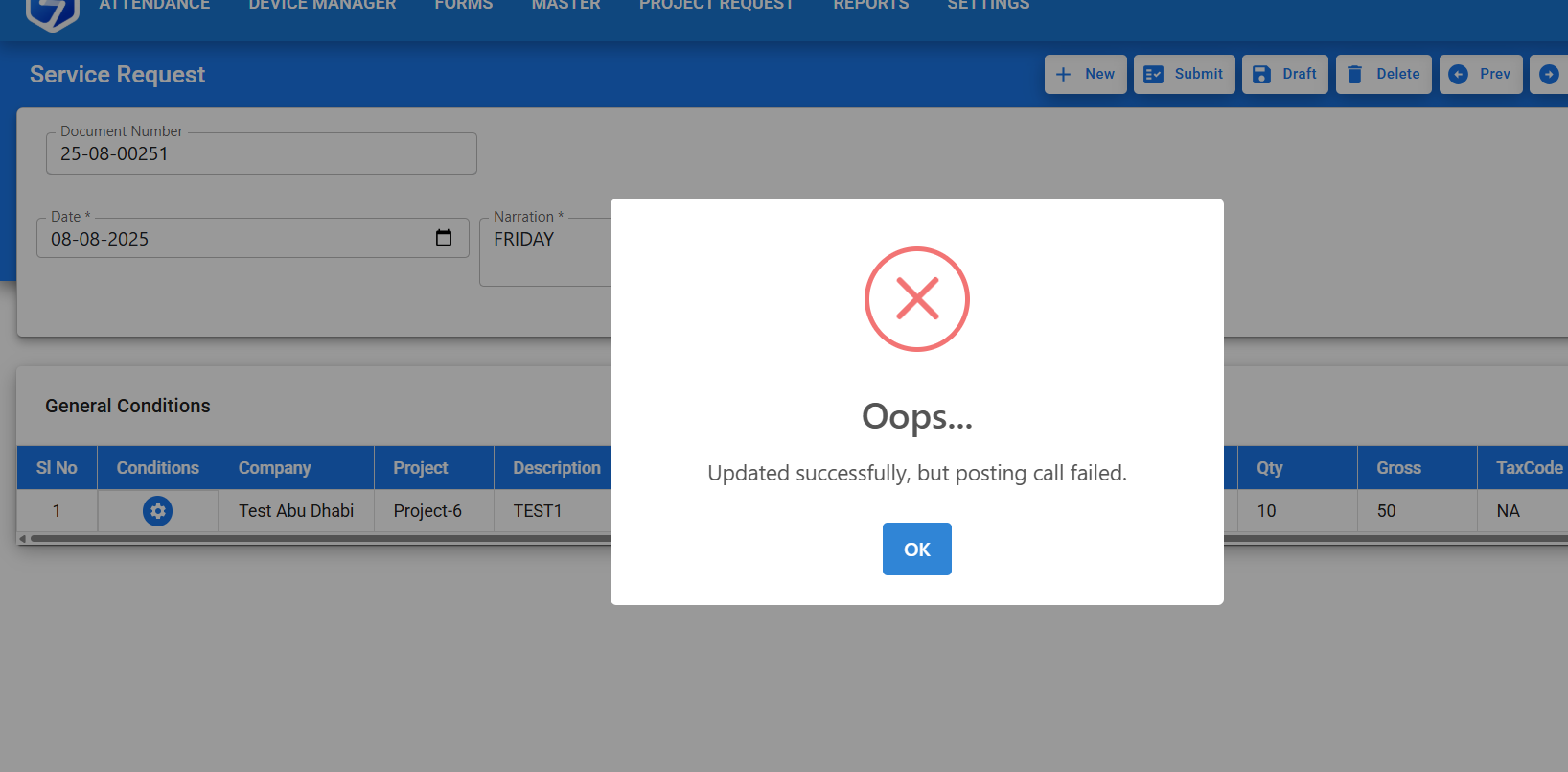
Task: Click the Submit checklist icon
Action: pos(1153,74)
